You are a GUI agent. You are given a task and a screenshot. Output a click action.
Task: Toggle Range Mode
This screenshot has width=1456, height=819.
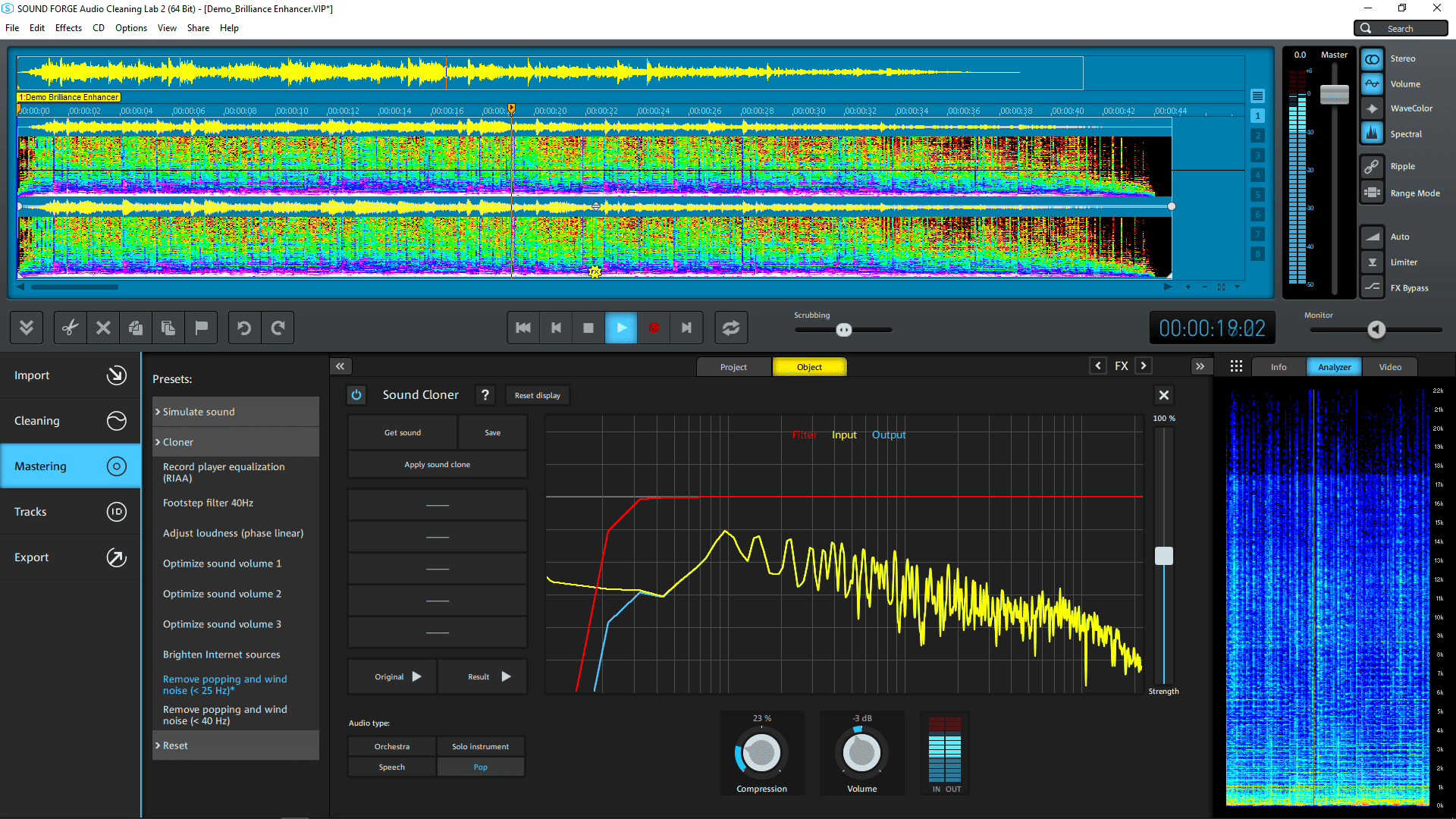click(x=1372, y=193)
